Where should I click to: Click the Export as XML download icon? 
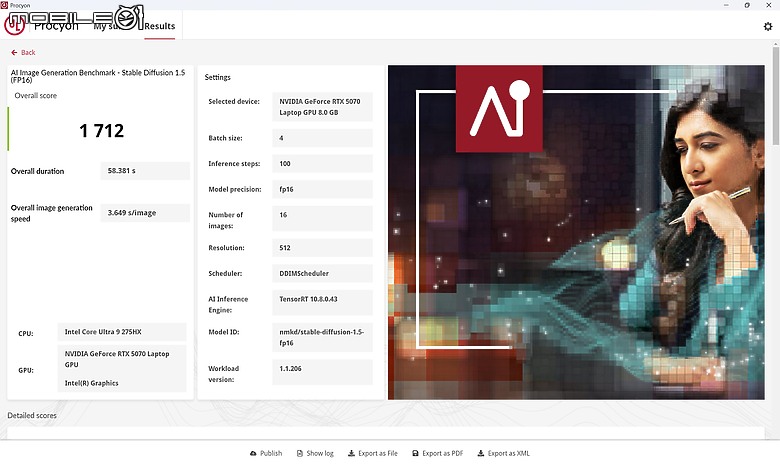point(481,453)
